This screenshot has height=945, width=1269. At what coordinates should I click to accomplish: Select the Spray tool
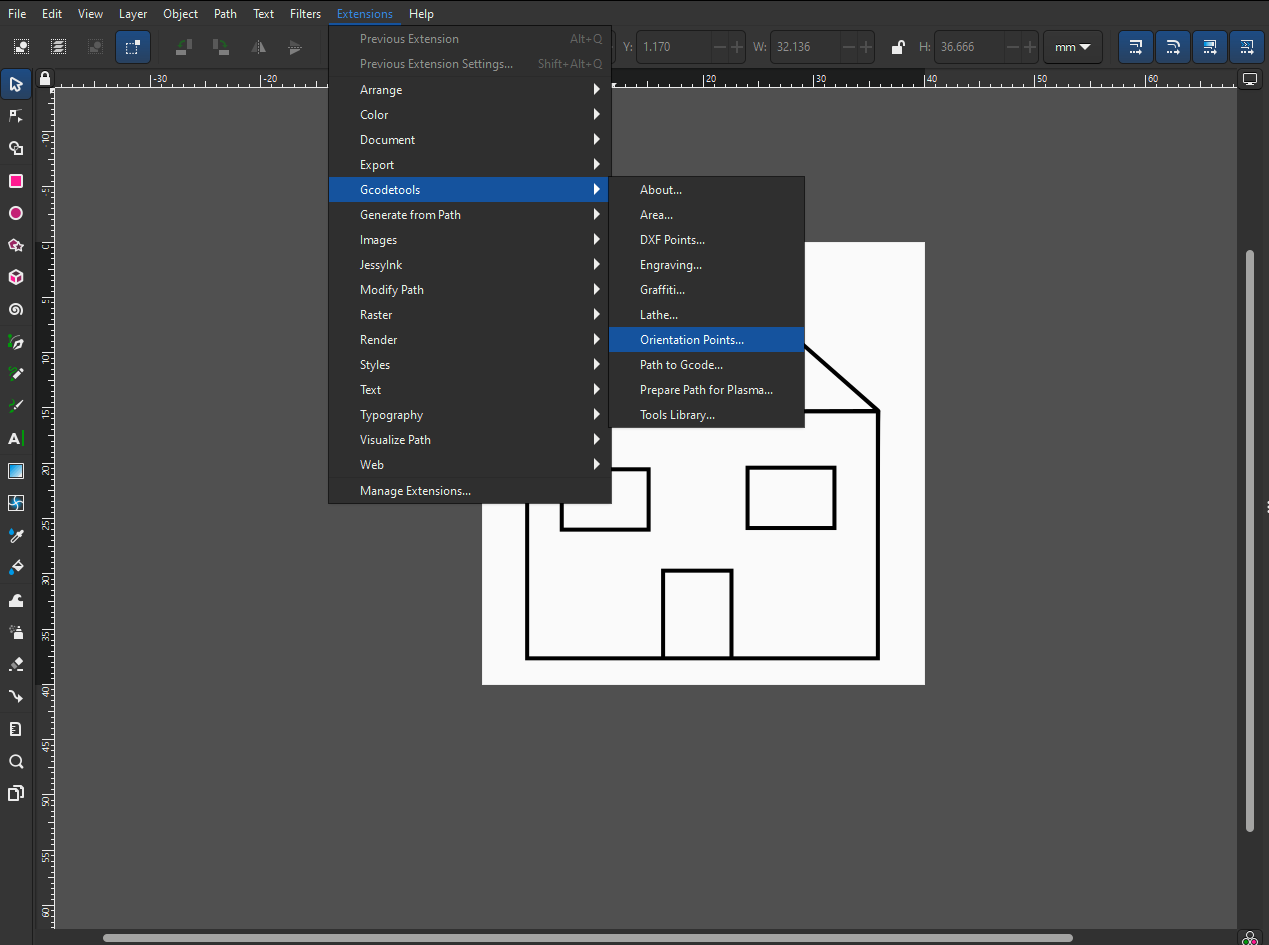click(x=16, y=632)
